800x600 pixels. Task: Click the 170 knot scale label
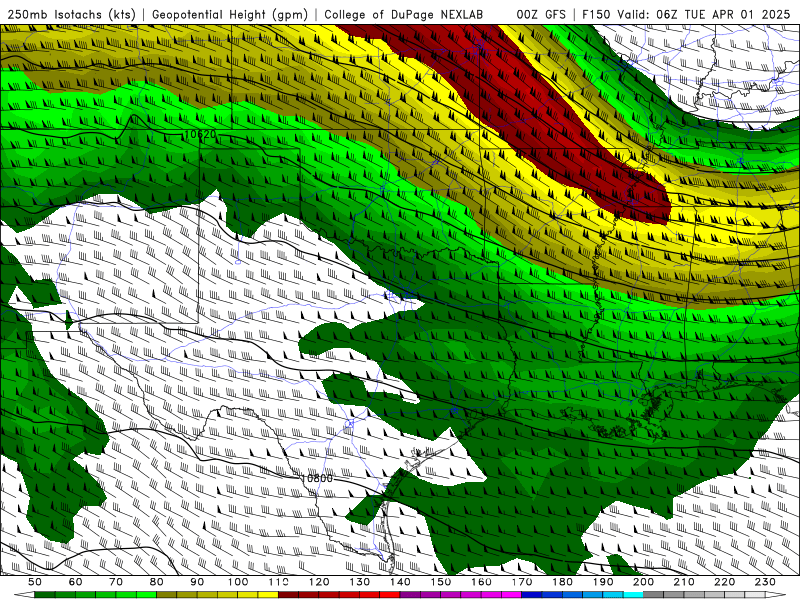pyautogui.click(x=522, y=582)
